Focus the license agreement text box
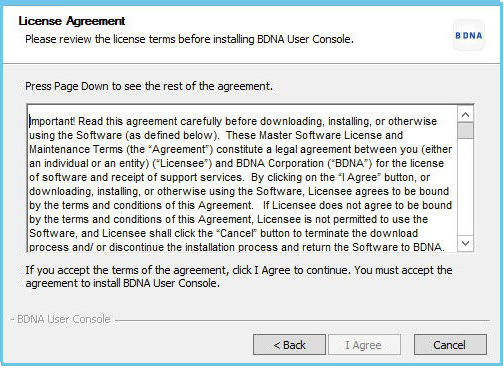The height and width of the screenshot is (368, 504). (243, 179)
